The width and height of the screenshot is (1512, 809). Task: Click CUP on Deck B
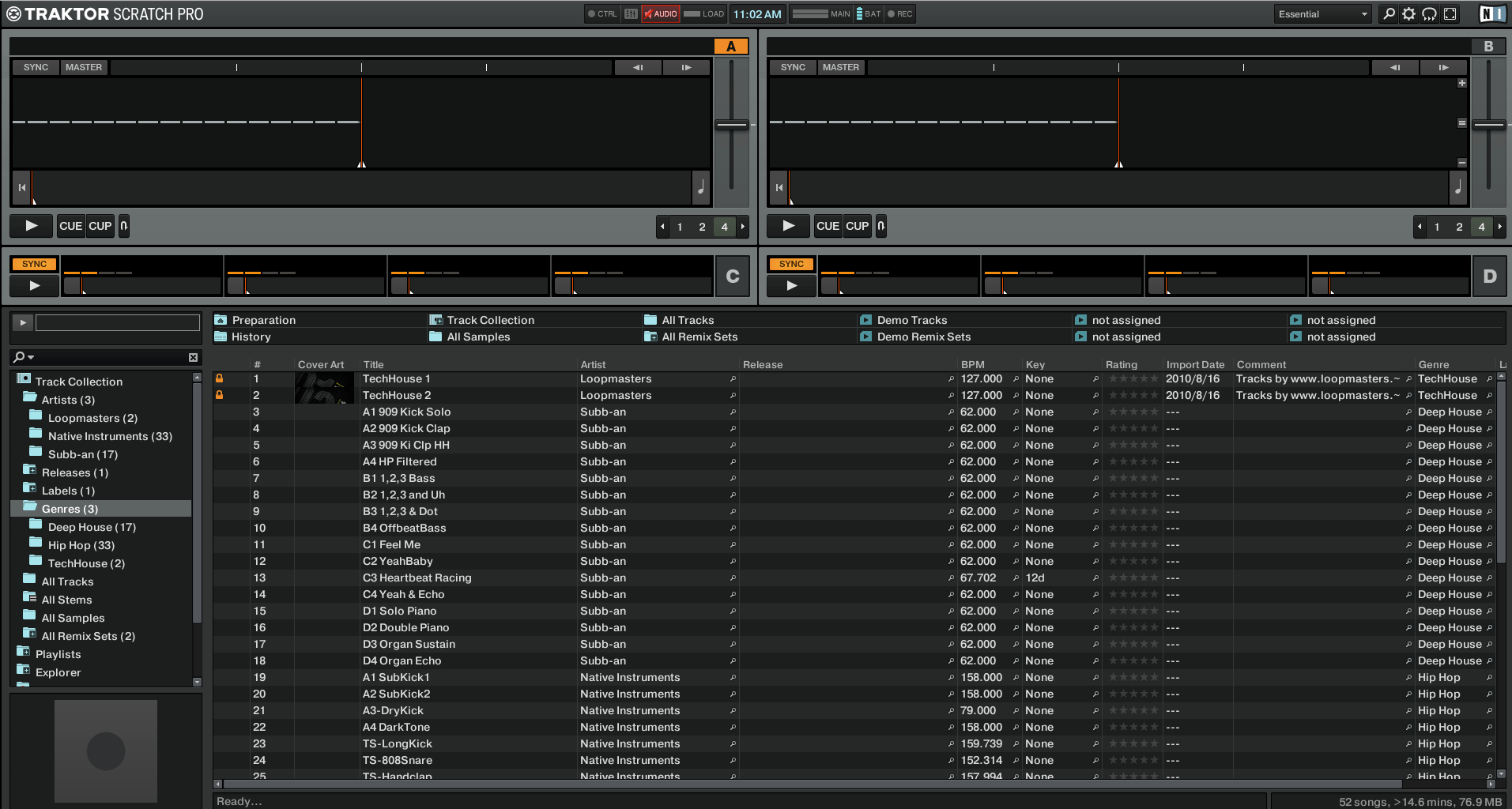coord(858,226)
